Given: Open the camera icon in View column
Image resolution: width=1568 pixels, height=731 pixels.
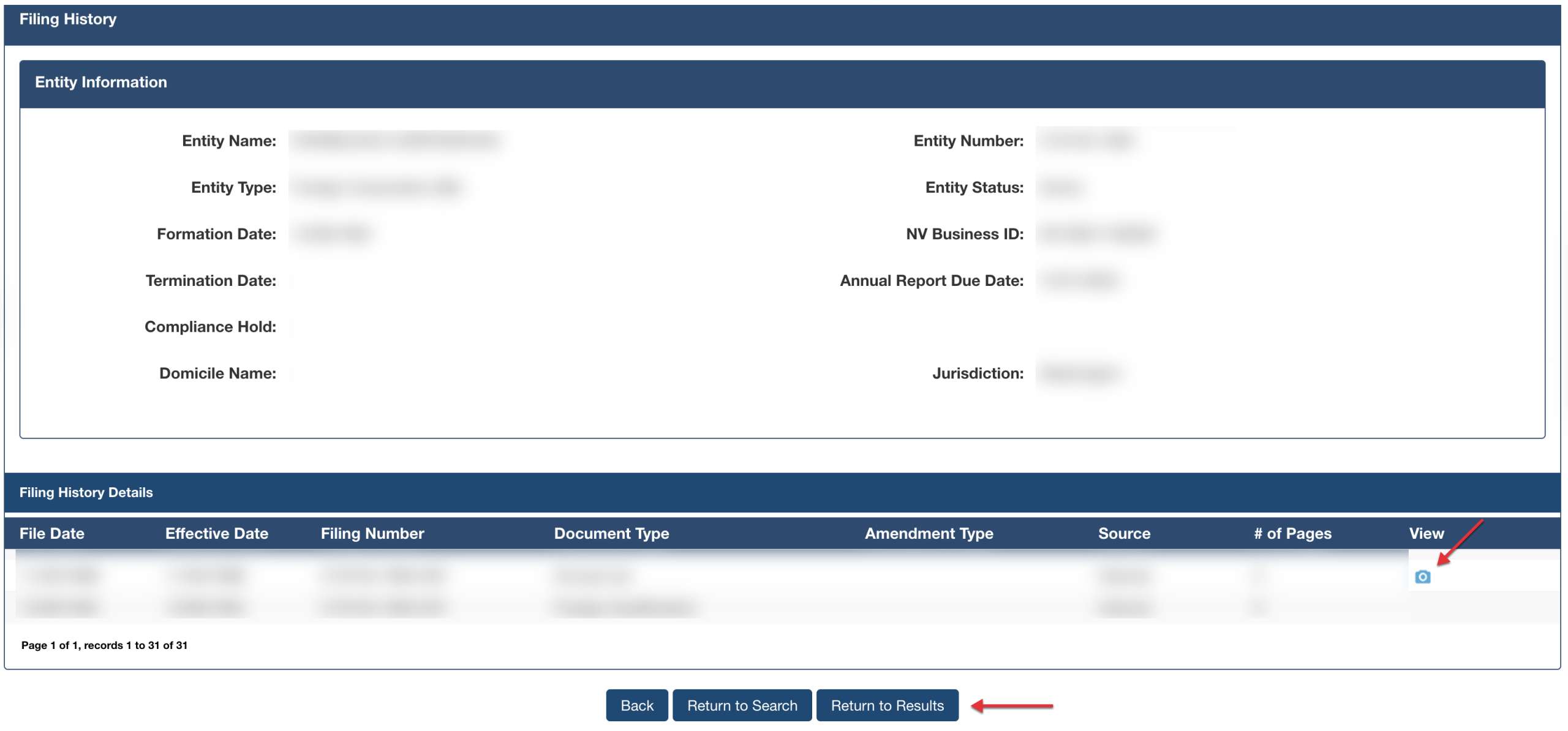Looking at the screenshot, I should pyautogui.click(x=1422, y=577).
